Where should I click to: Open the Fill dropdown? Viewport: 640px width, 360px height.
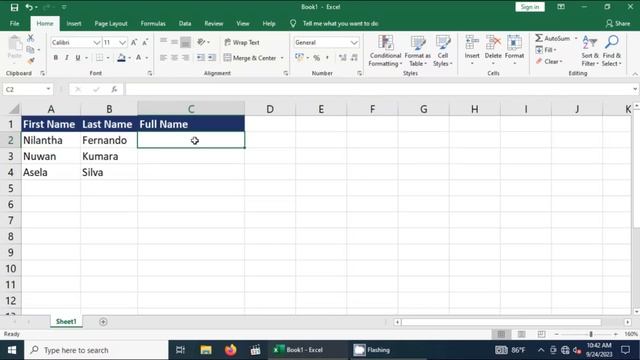coord(546,50)
